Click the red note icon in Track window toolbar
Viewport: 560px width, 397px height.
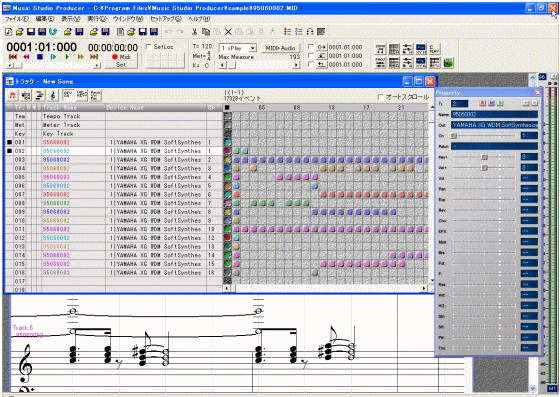[x=12, y=95]
